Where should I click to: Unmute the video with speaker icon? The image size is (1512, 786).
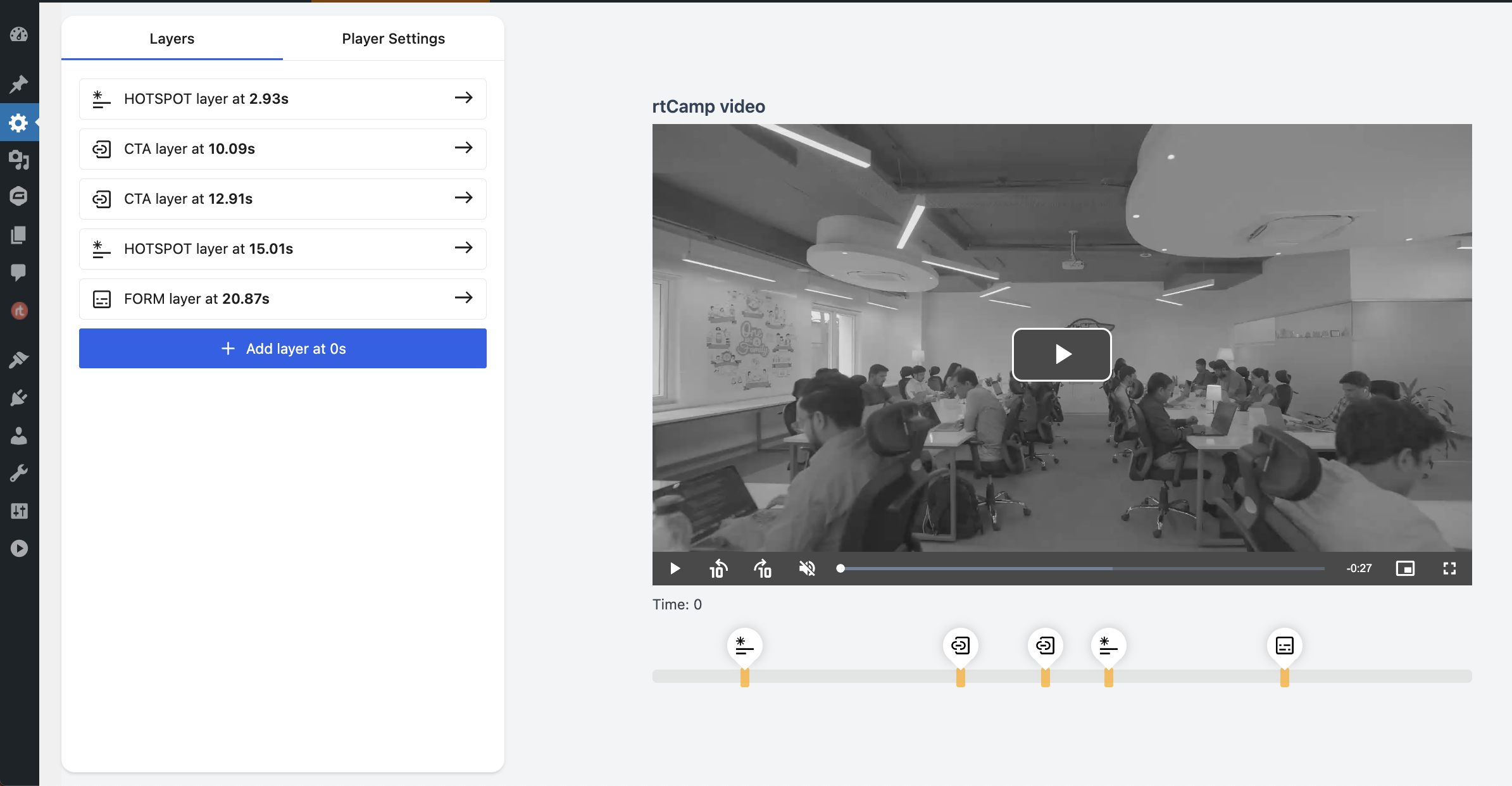tap(807, 568)
